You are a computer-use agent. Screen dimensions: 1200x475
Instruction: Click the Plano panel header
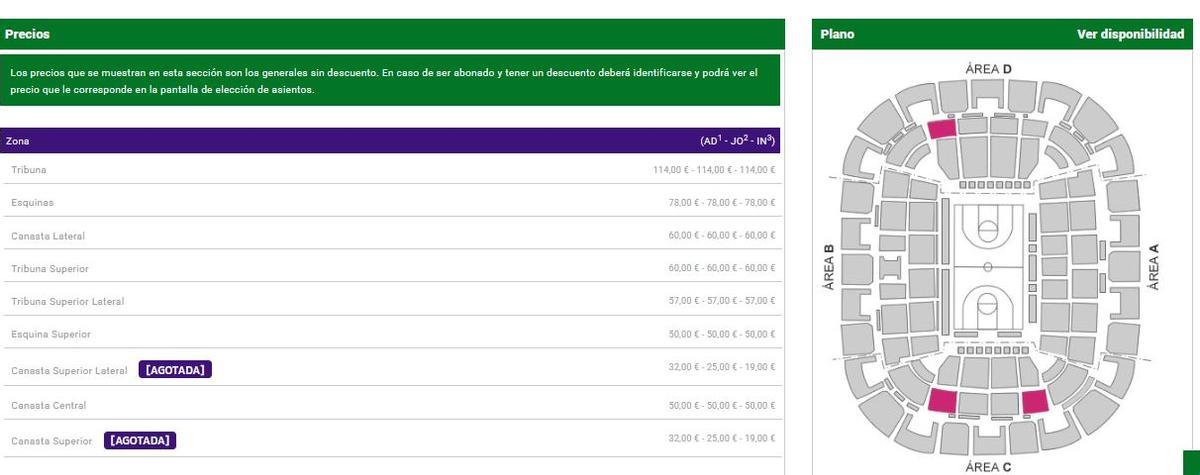click(x=837, y=34)
